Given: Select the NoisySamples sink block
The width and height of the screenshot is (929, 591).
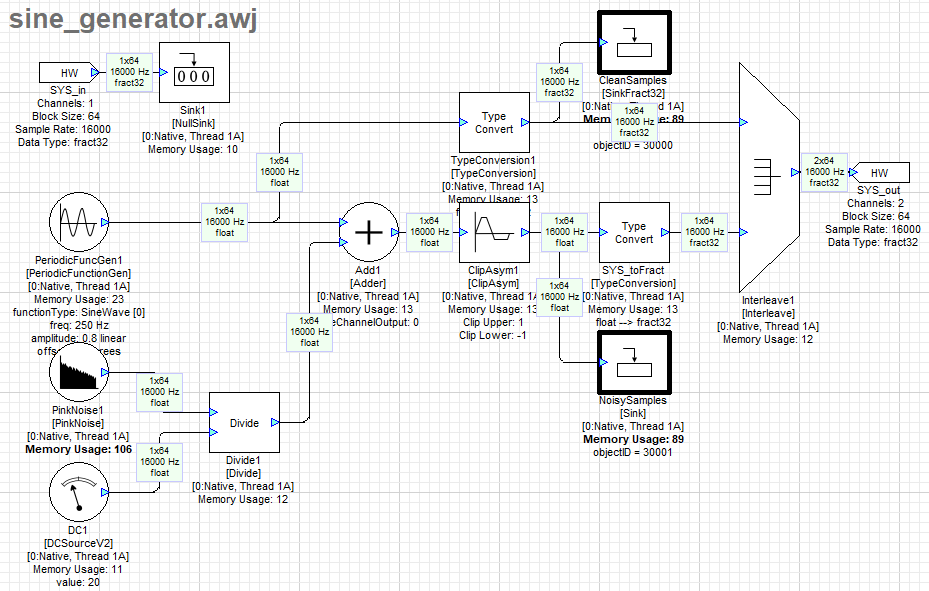Looking at the screenshot, I should pyautogui.click(x=633, y=362).
